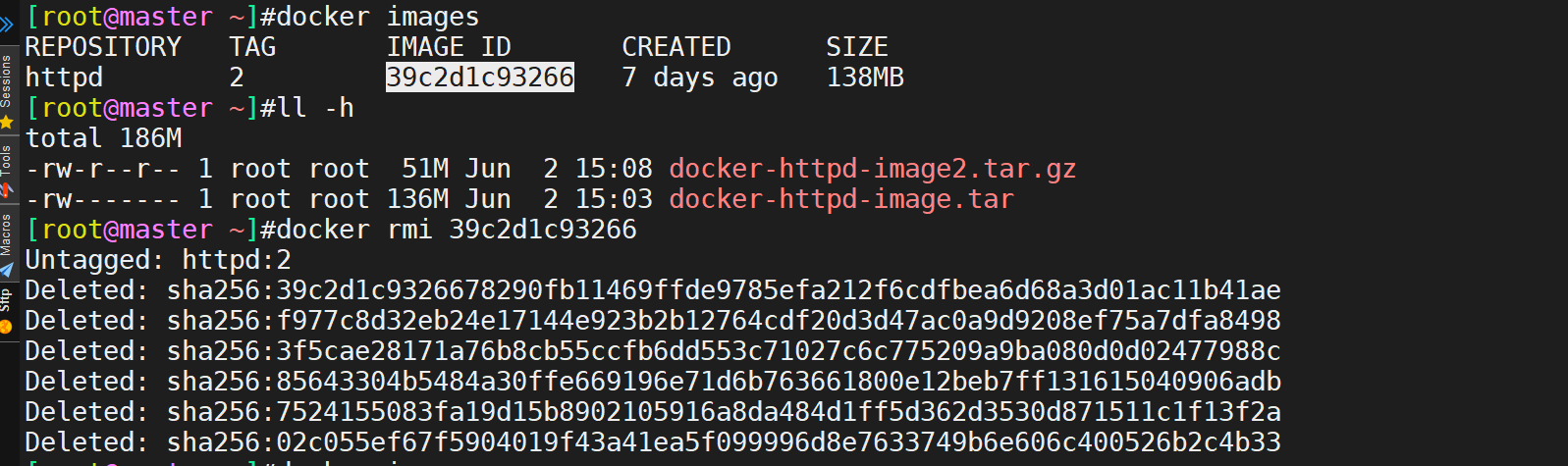Click the sha256 hash starting with 39c2d1c9326678

(724, 290)
